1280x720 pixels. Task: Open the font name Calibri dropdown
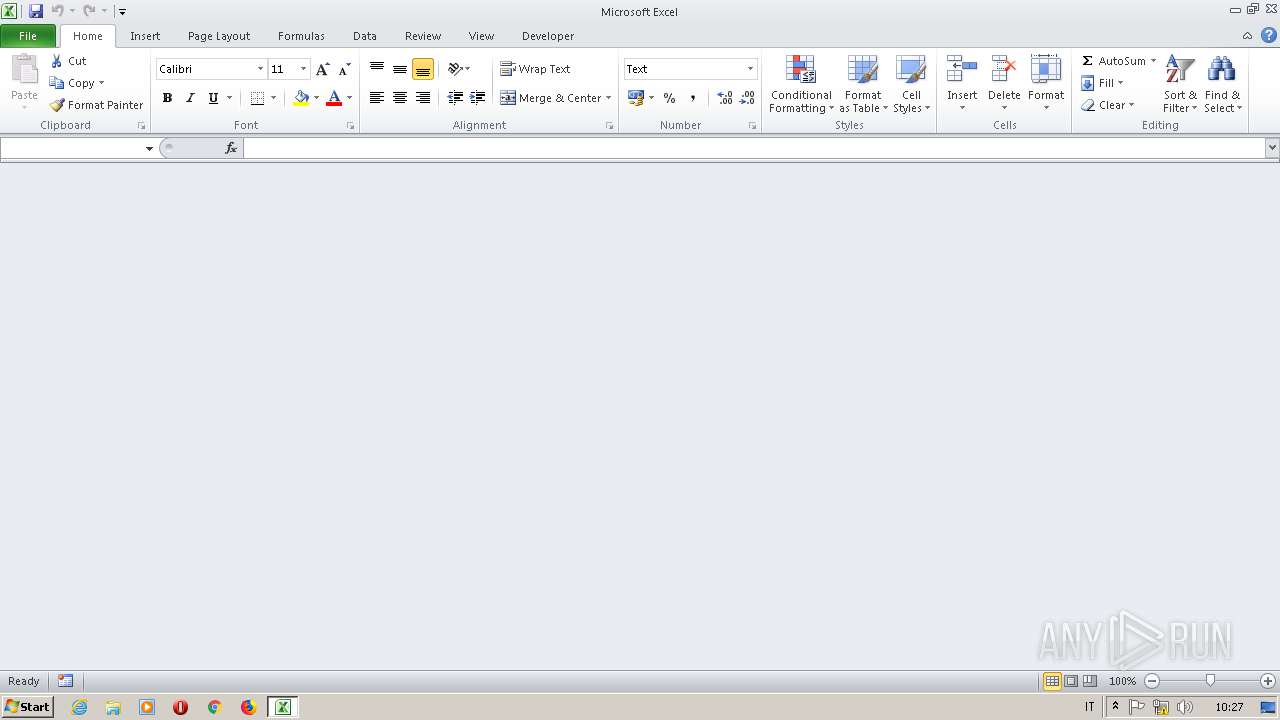260,69
